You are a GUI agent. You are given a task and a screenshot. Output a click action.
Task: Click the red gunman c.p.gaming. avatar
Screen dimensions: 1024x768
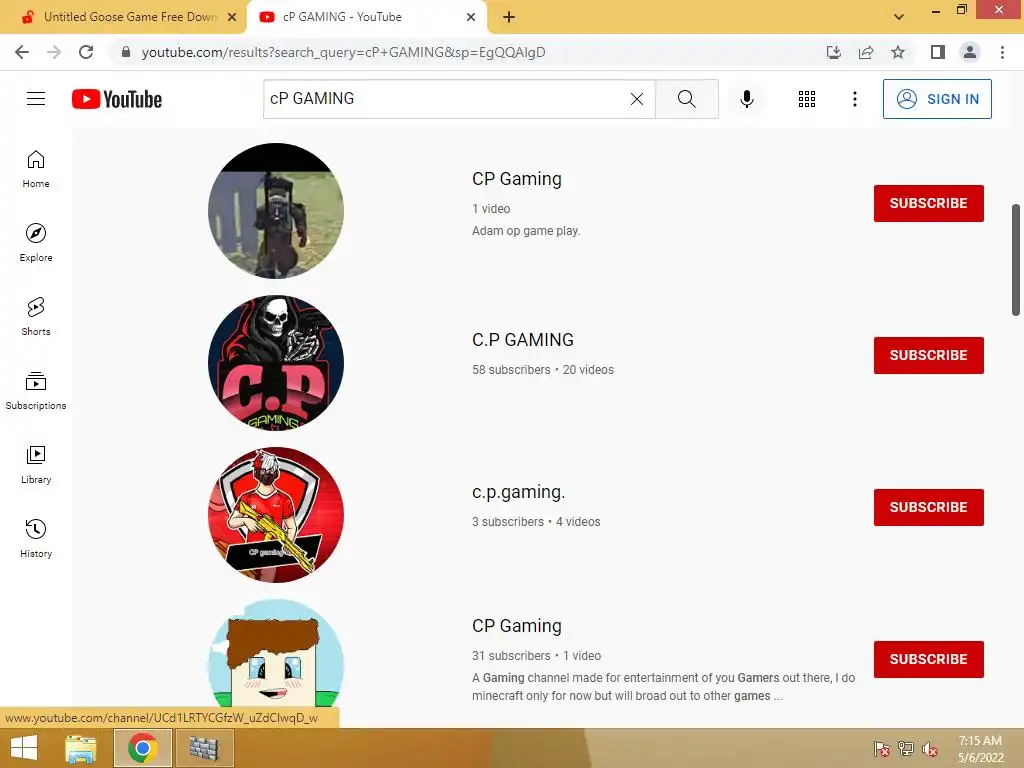coord(276,515)
